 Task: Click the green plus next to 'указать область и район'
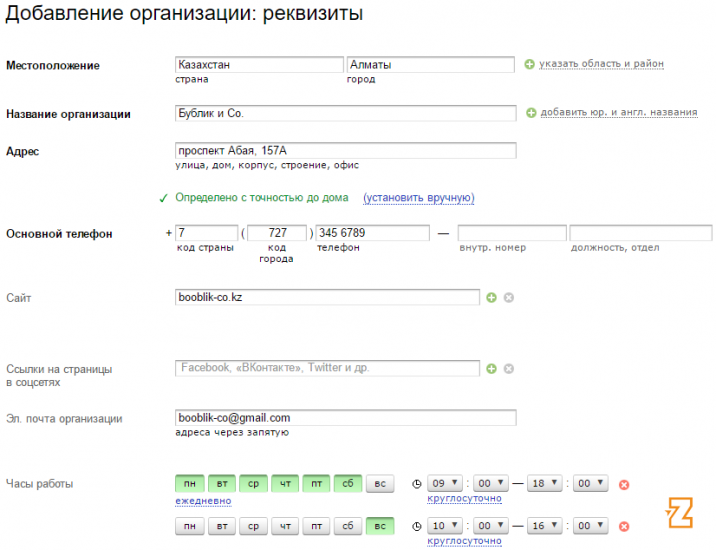tap(529, 64)
